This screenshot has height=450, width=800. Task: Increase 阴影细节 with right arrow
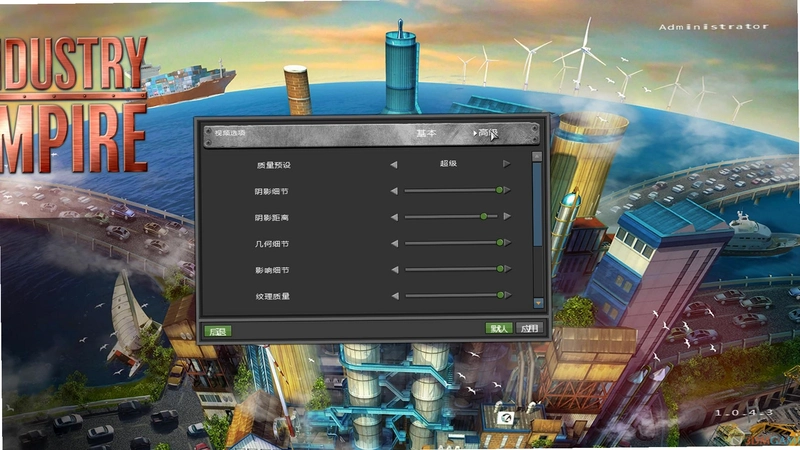(507, 190)
